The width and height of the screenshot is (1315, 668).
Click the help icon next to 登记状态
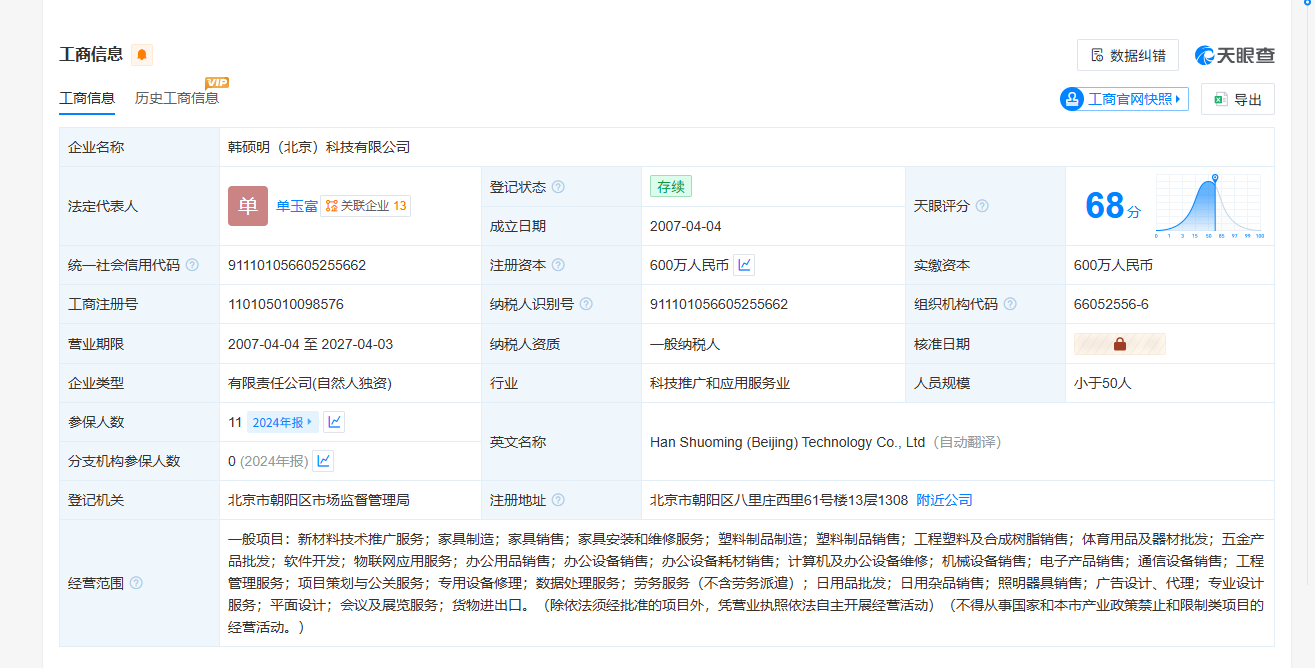(x=558, y=187)
